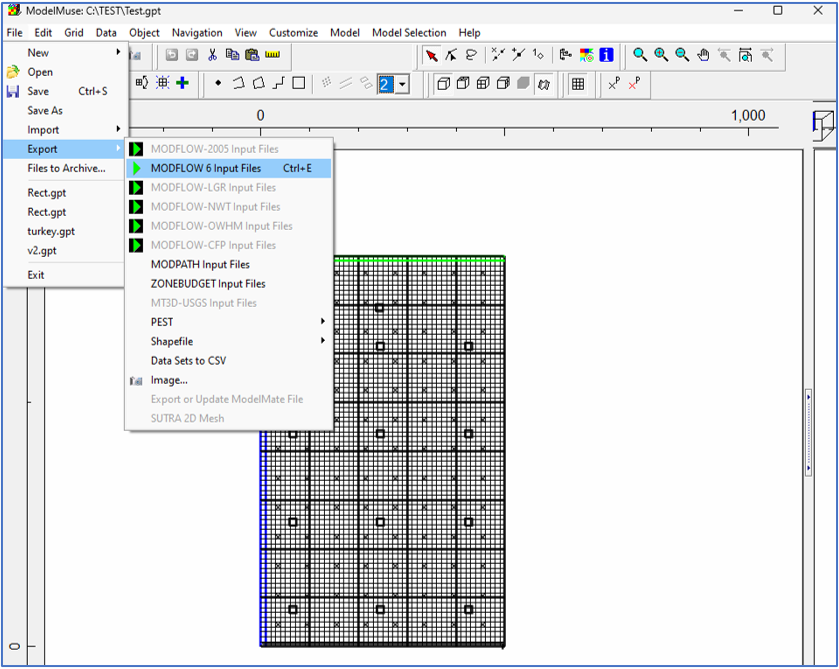
Task: Click the insert vertex tool icon
Action: tap(498, 55)
